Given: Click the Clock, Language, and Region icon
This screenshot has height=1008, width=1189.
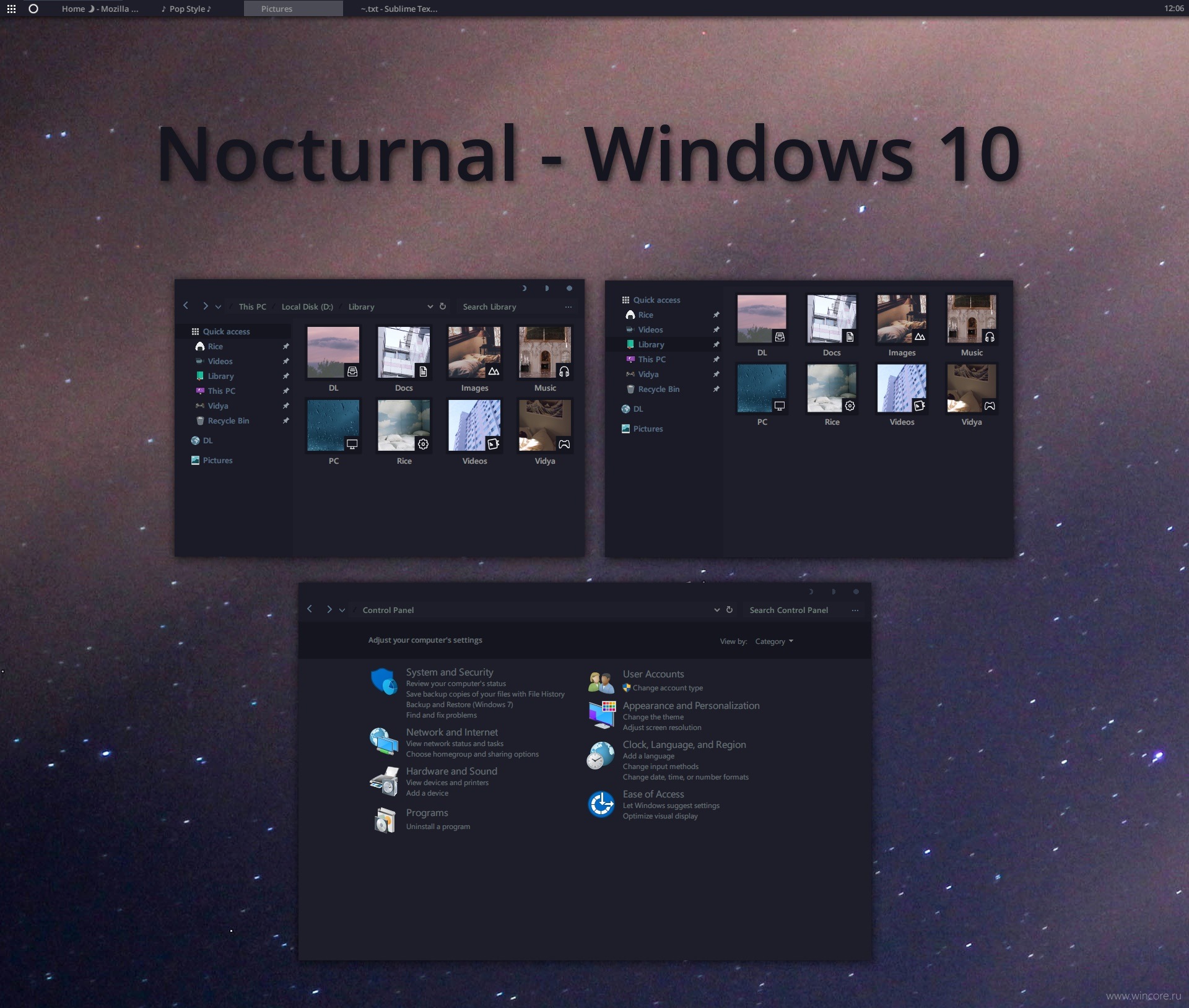Looking at the screenshot, I should pos(601,756).
